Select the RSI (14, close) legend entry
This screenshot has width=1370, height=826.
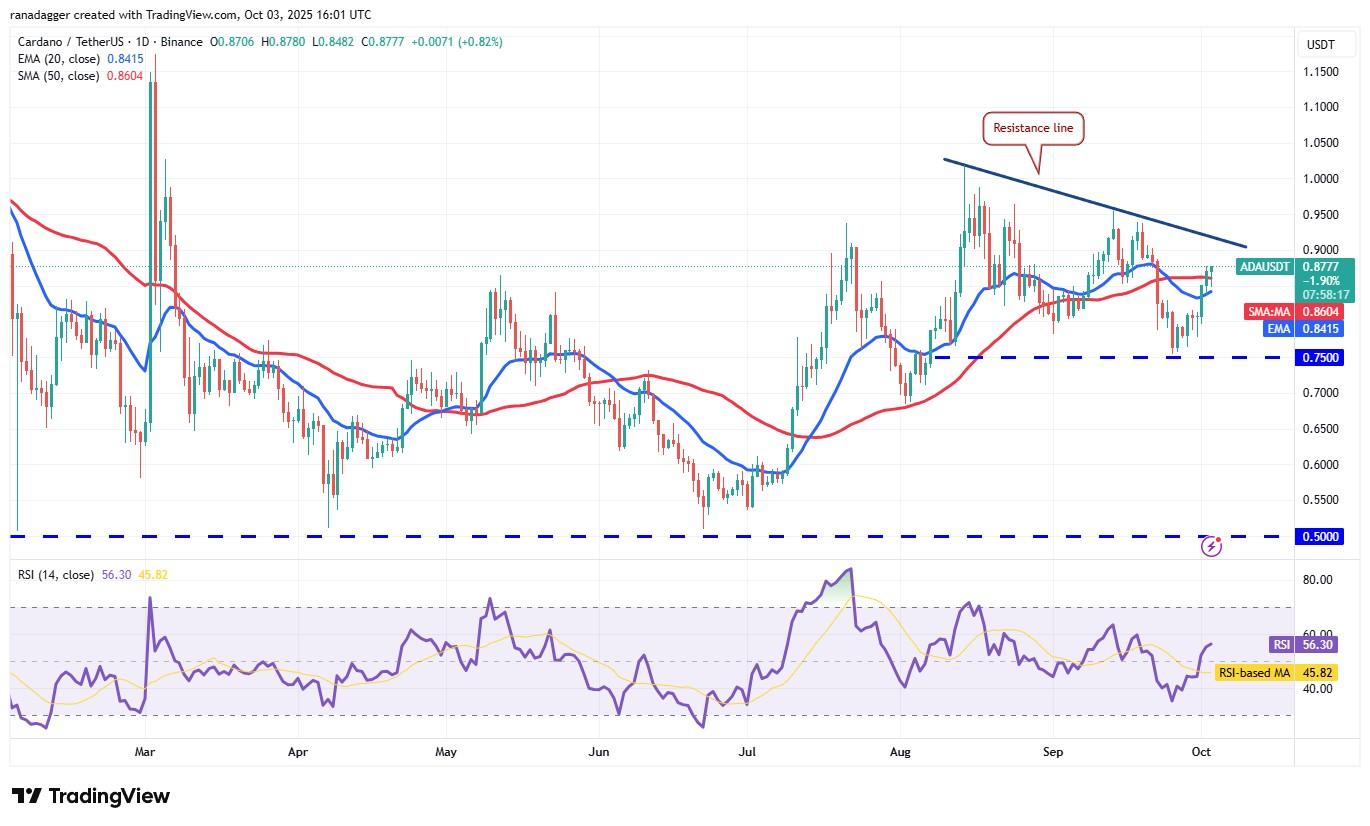[58, 575]
